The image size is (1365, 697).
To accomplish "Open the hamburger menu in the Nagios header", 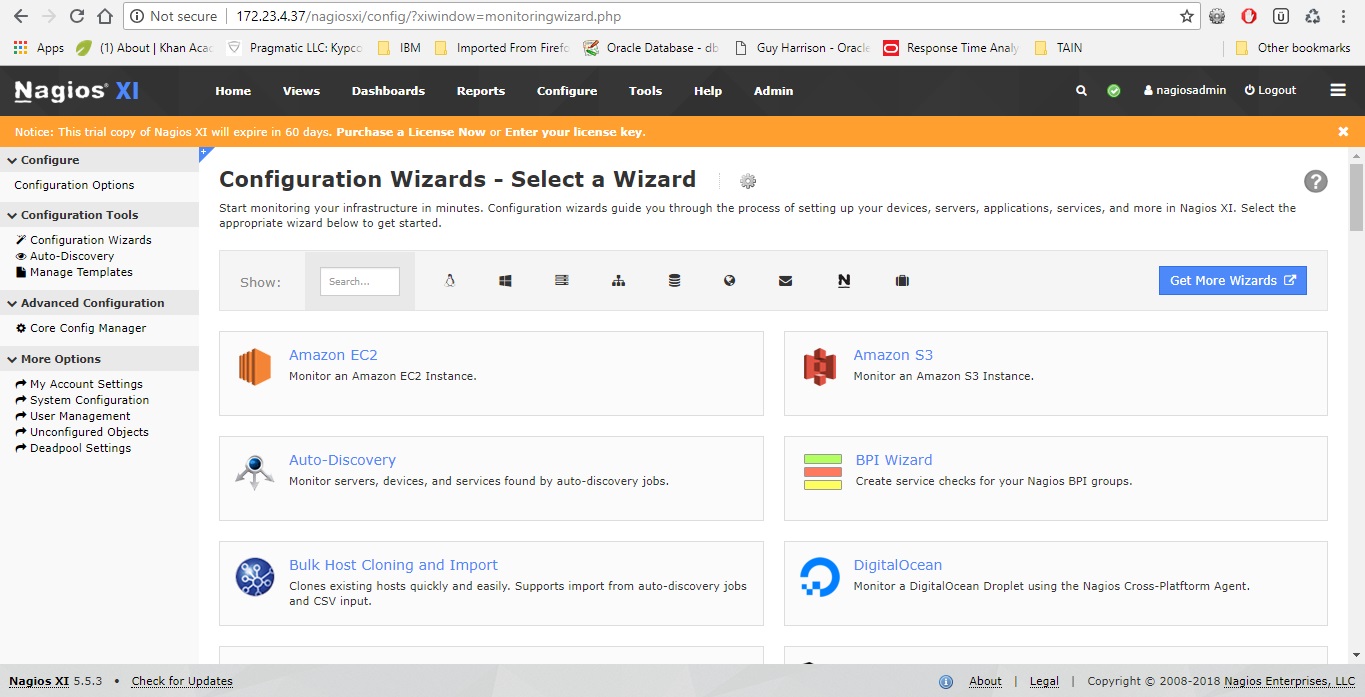I will tap(1338, 90).
